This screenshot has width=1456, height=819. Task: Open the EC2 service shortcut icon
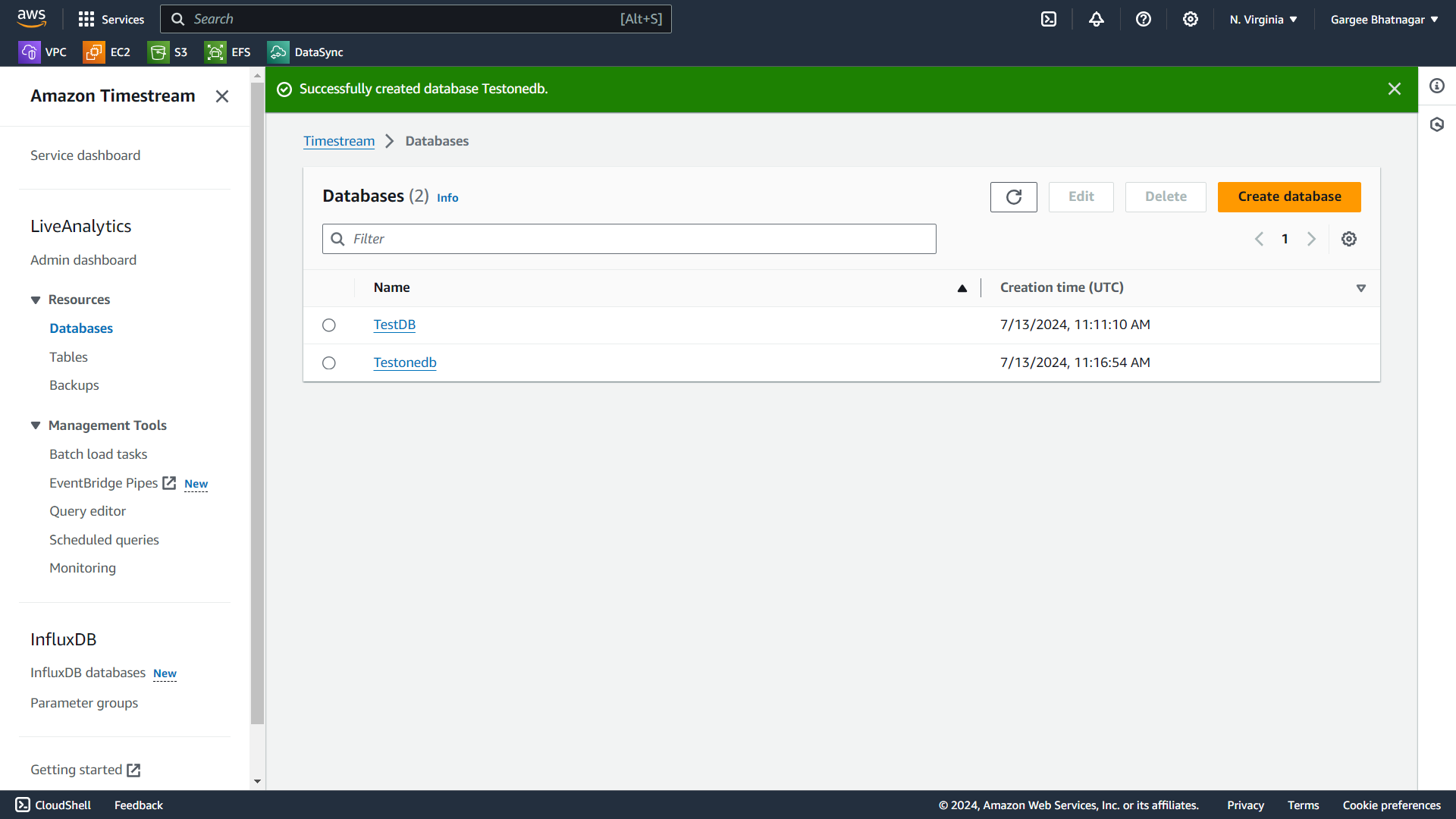(x=94, y=52)
